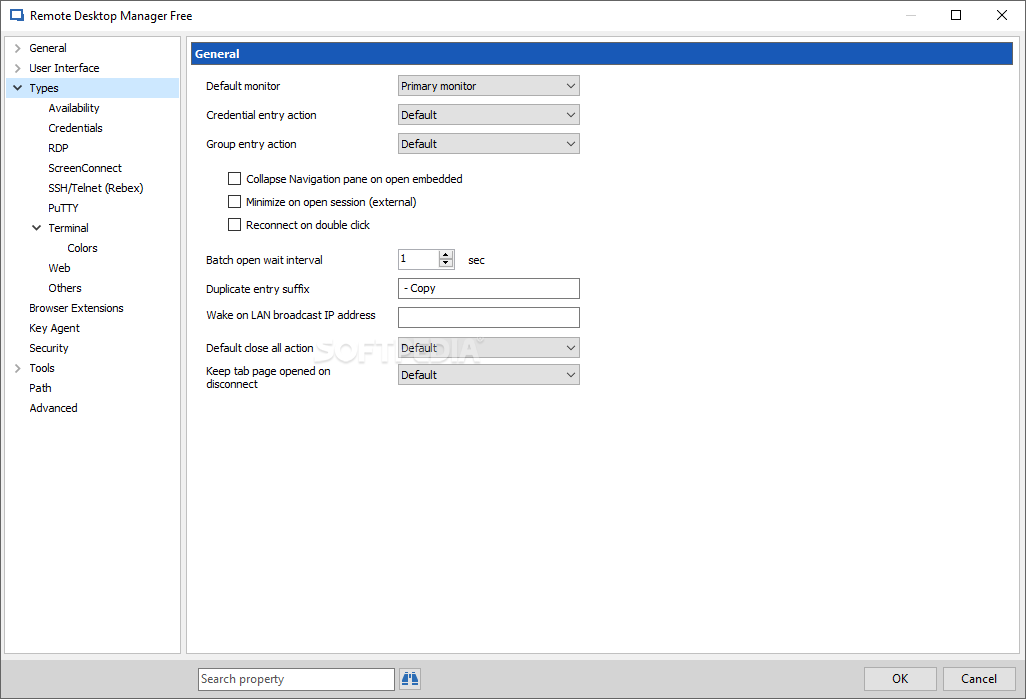Select General in the settings tree
Viewport: 1026px width, 699px height.
coord(48,48)
